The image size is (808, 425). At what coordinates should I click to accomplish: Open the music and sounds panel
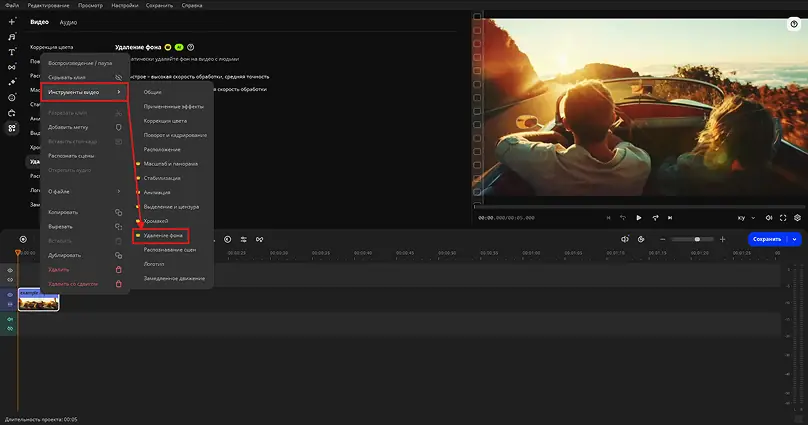click(11, 37)
